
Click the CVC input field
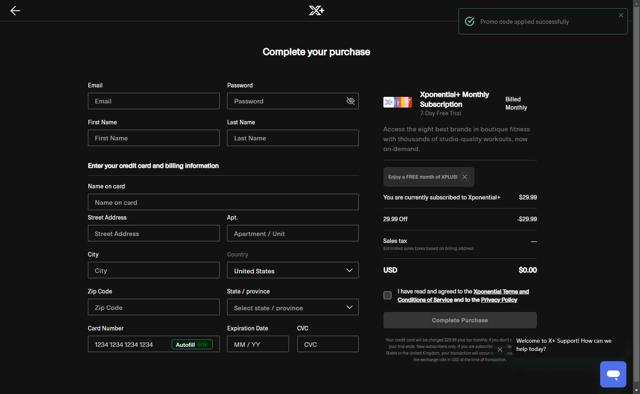tap(328, 344)
